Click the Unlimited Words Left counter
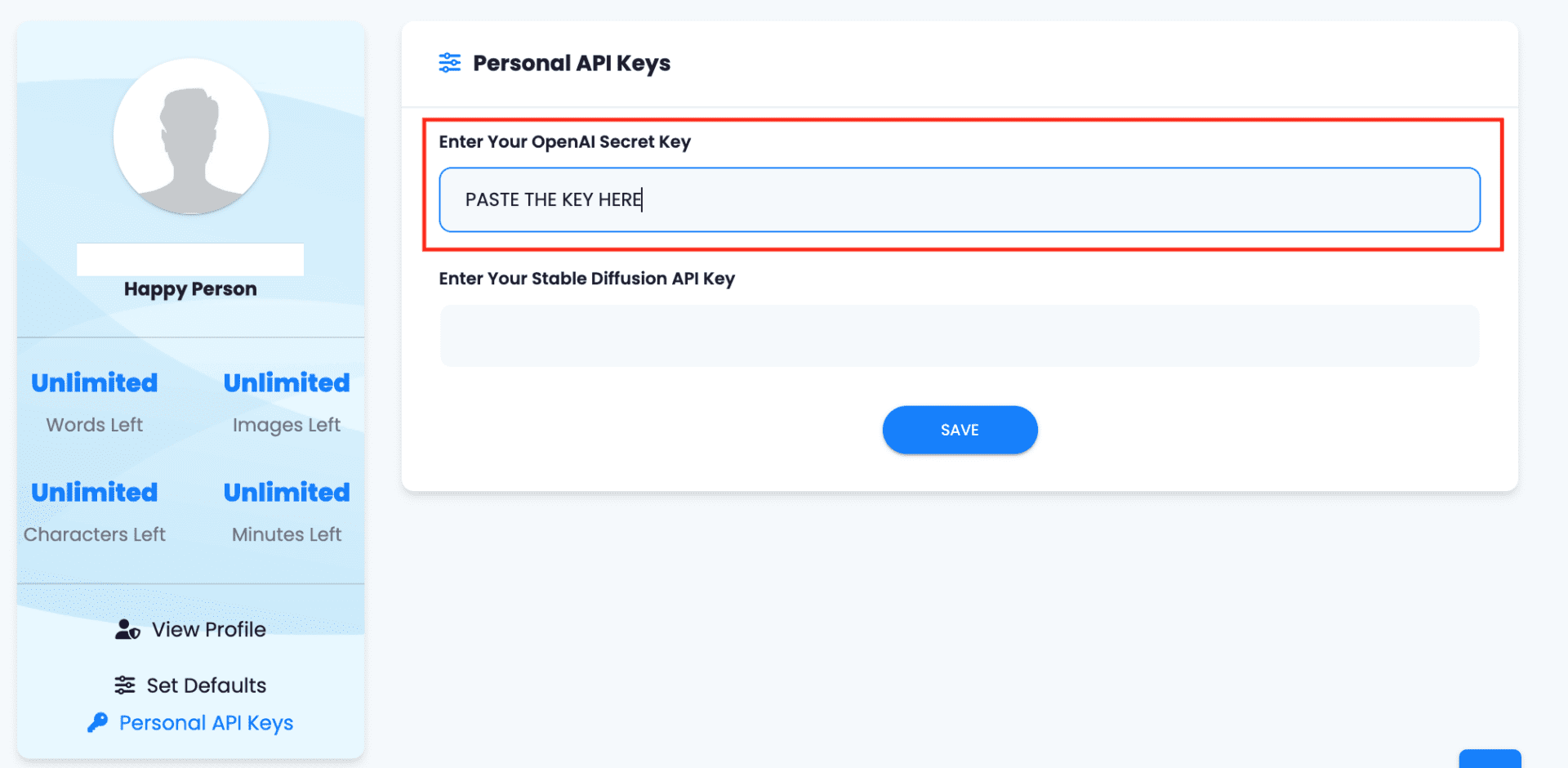 (x=95, y=382)
